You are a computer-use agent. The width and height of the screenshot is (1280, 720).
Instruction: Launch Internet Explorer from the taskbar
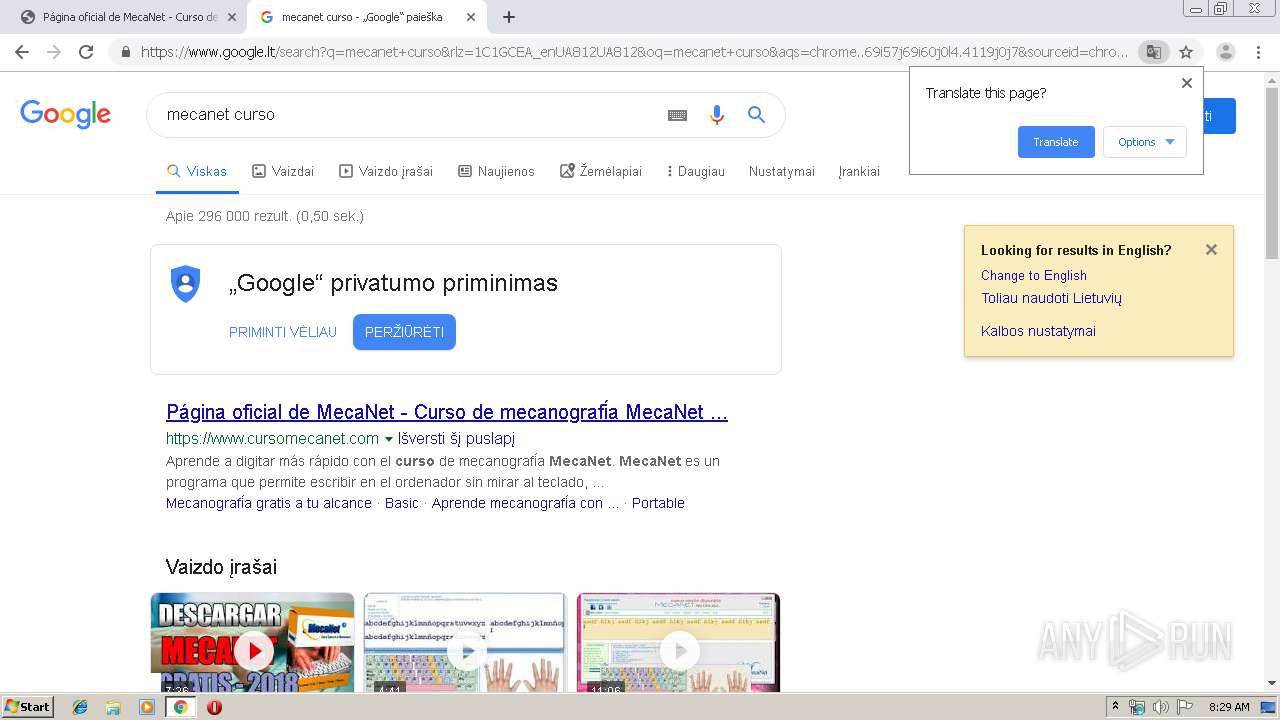[80, 707]
